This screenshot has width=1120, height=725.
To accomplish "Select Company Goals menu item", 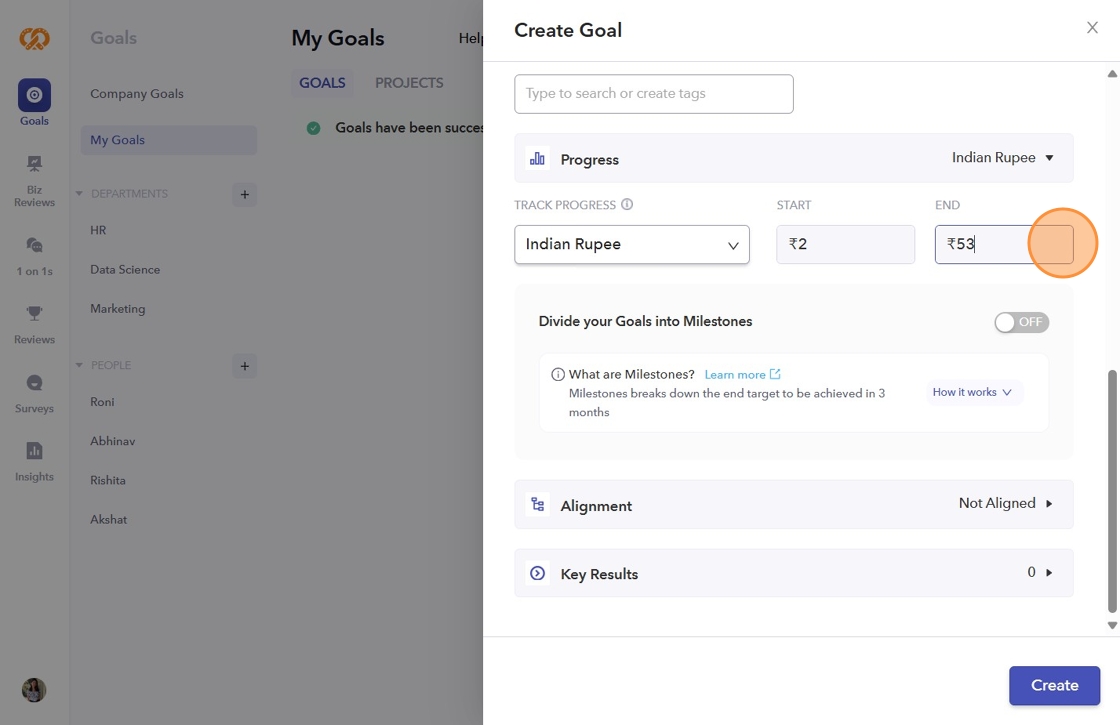I will coord(137,94).
